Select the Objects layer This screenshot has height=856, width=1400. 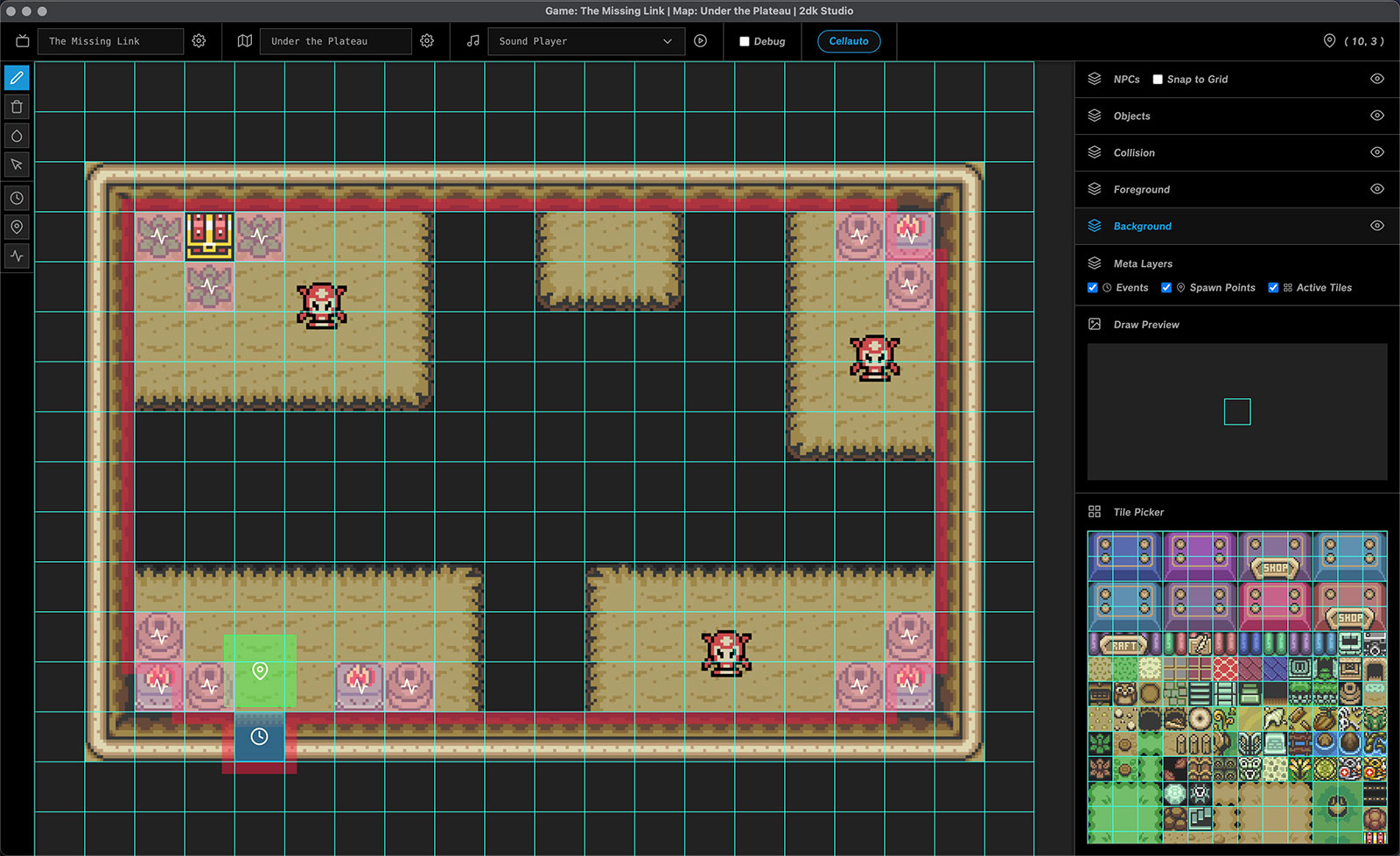tap(1131, 116)
